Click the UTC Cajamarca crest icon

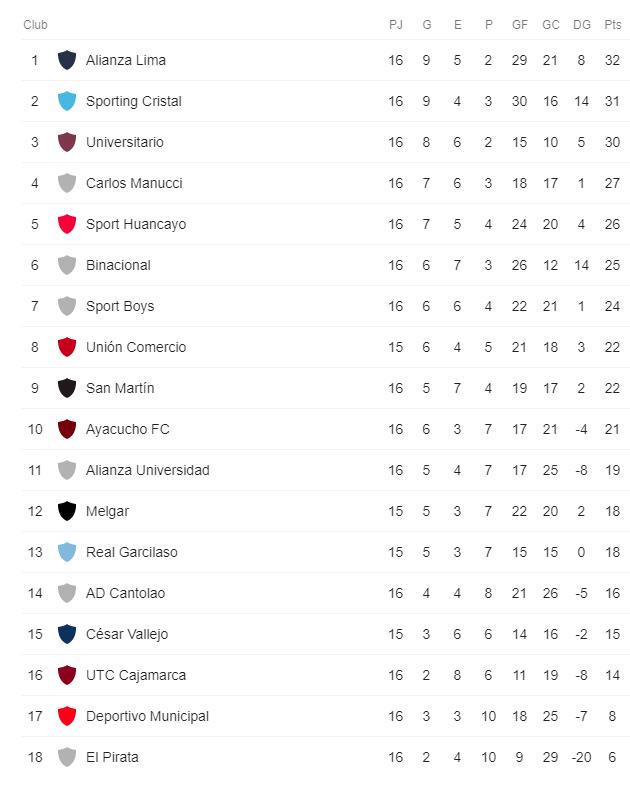pos(67,675)
